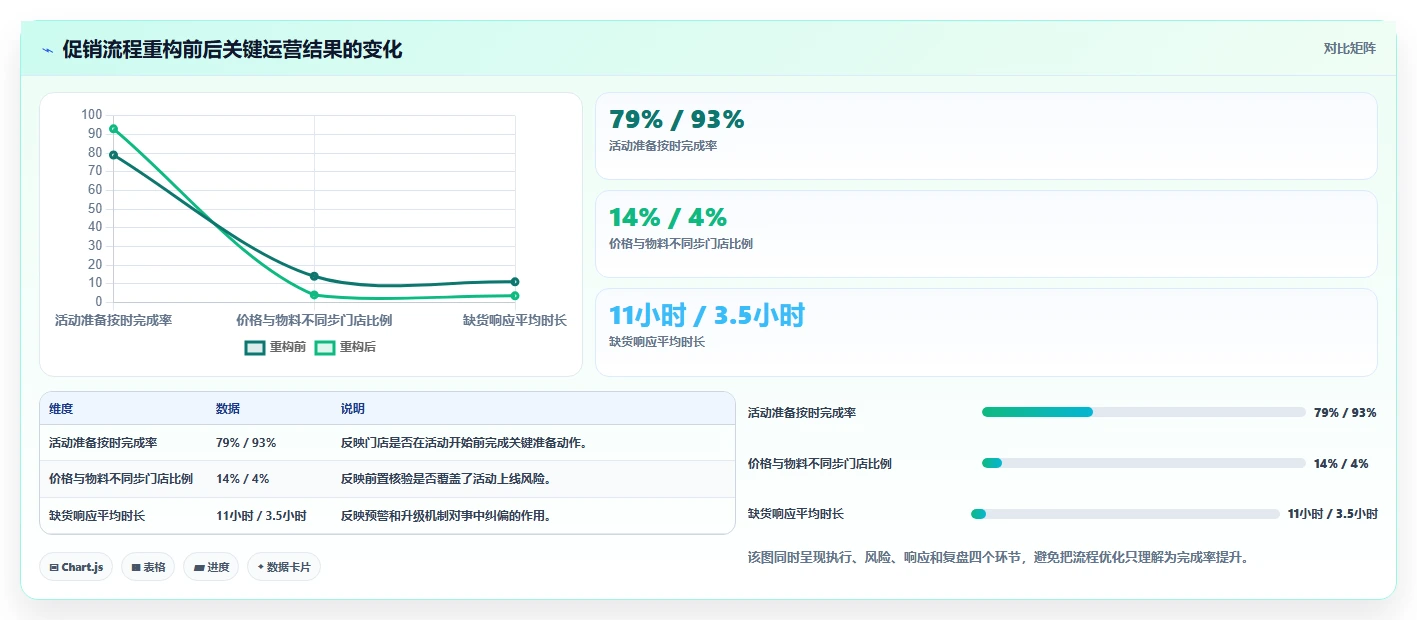Image resolution: width=1417 pixels, height=620 pixels.
Task: Click the 重构前 point for 缺货响应平均时长
Action: coord(515,282)
